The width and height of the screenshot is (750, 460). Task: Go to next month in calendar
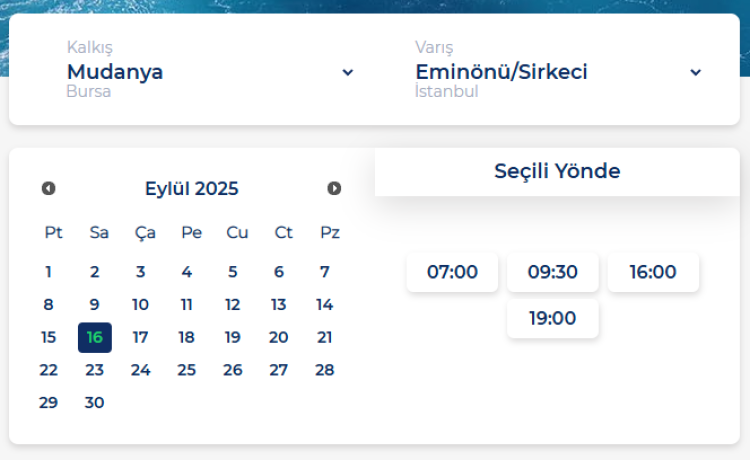pyautogui.click(x=334, y=188)
